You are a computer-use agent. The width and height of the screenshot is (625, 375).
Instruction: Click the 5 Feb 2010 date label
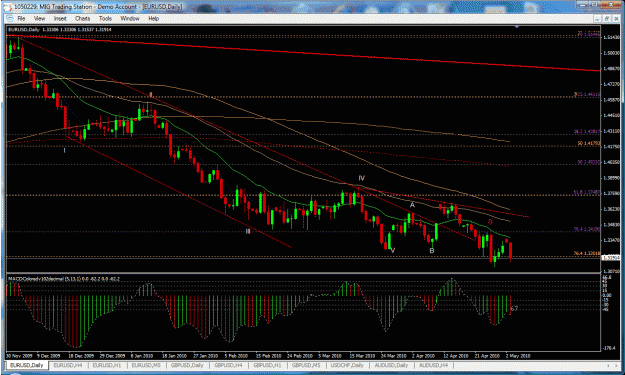(x=236, y=356)
